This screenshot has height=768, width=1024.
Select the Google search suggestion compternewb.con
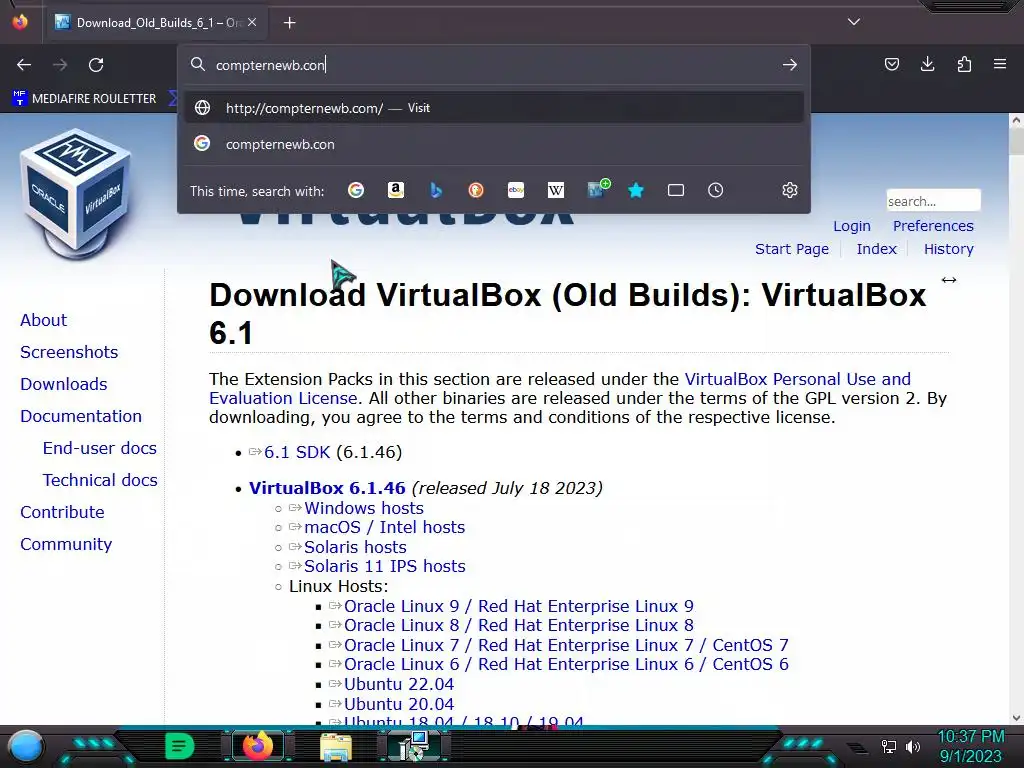coord(494,144)
